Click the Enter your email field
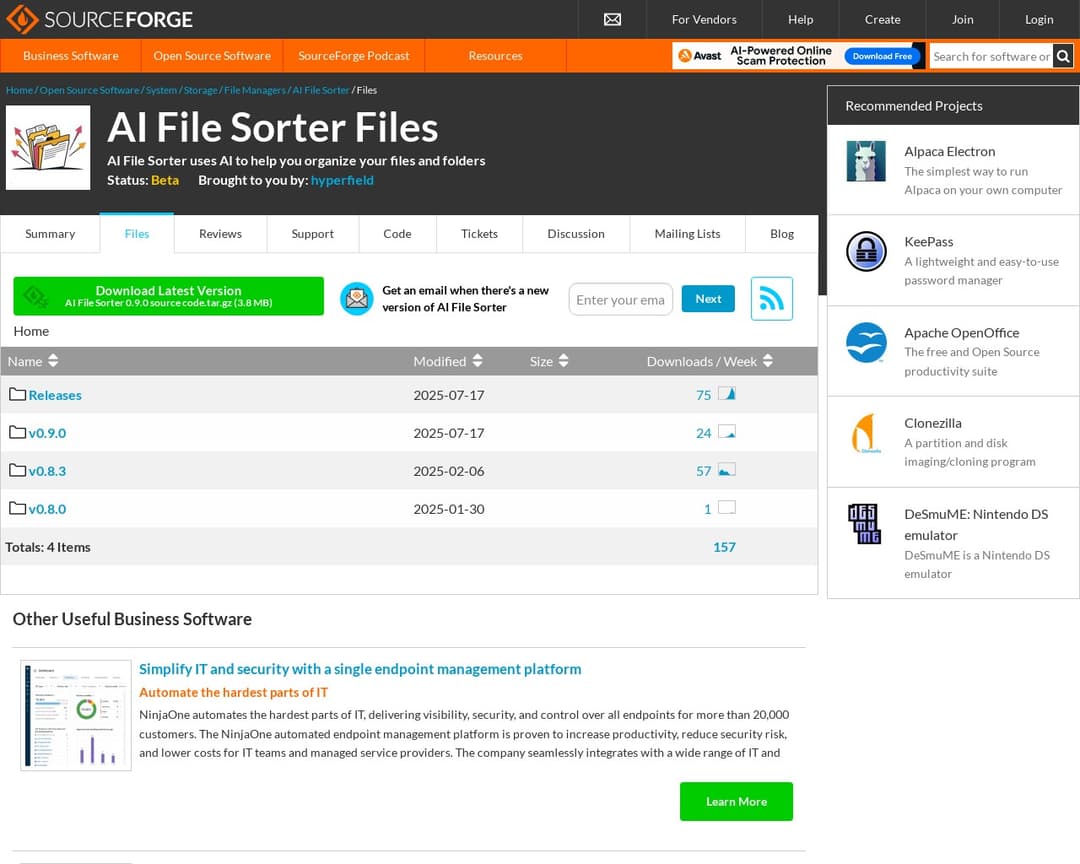 click(x=621, y=300)
